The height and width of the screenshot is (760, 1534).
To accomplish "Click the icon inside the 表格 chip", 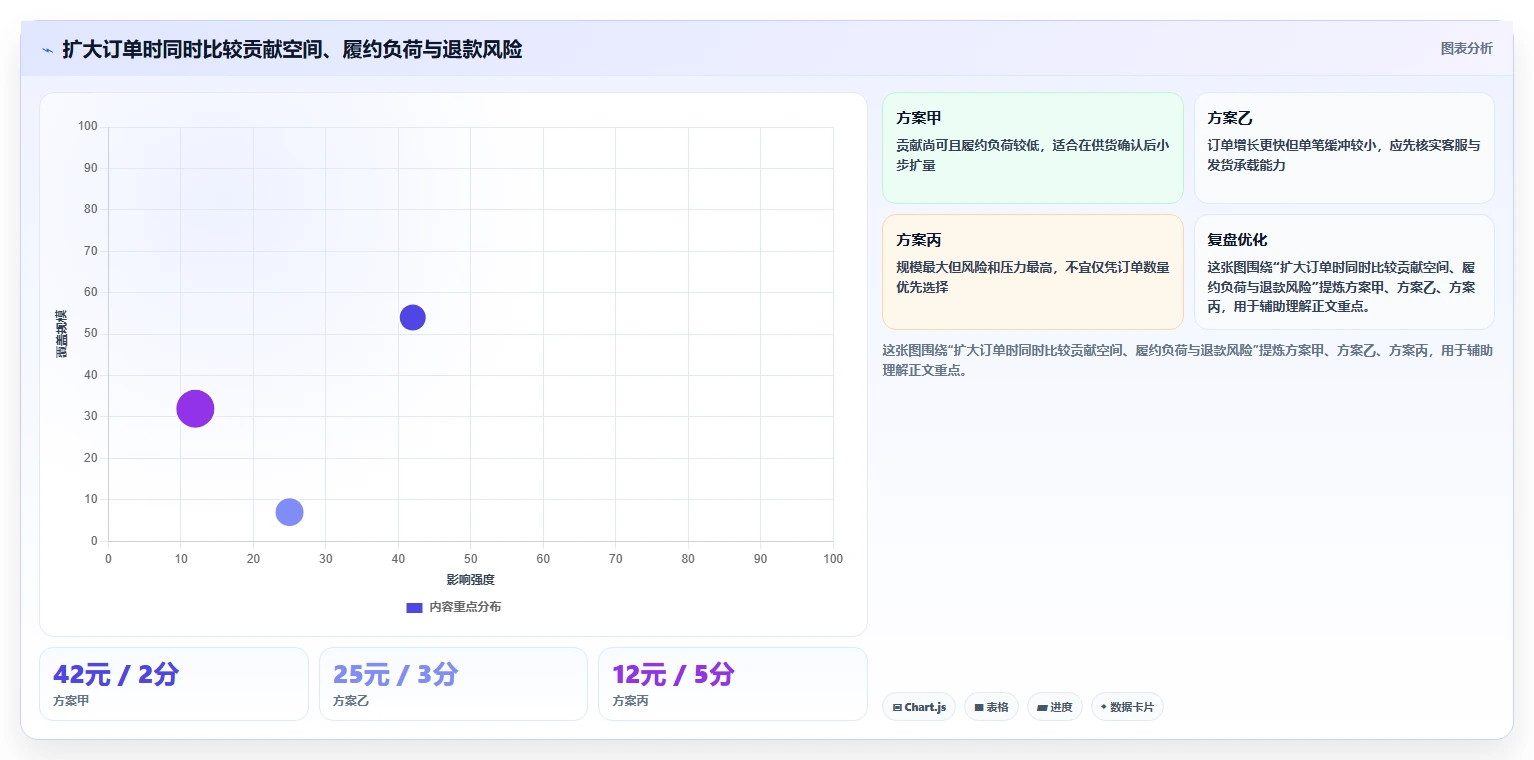I will pyautogui.click(x=979, y=708).
